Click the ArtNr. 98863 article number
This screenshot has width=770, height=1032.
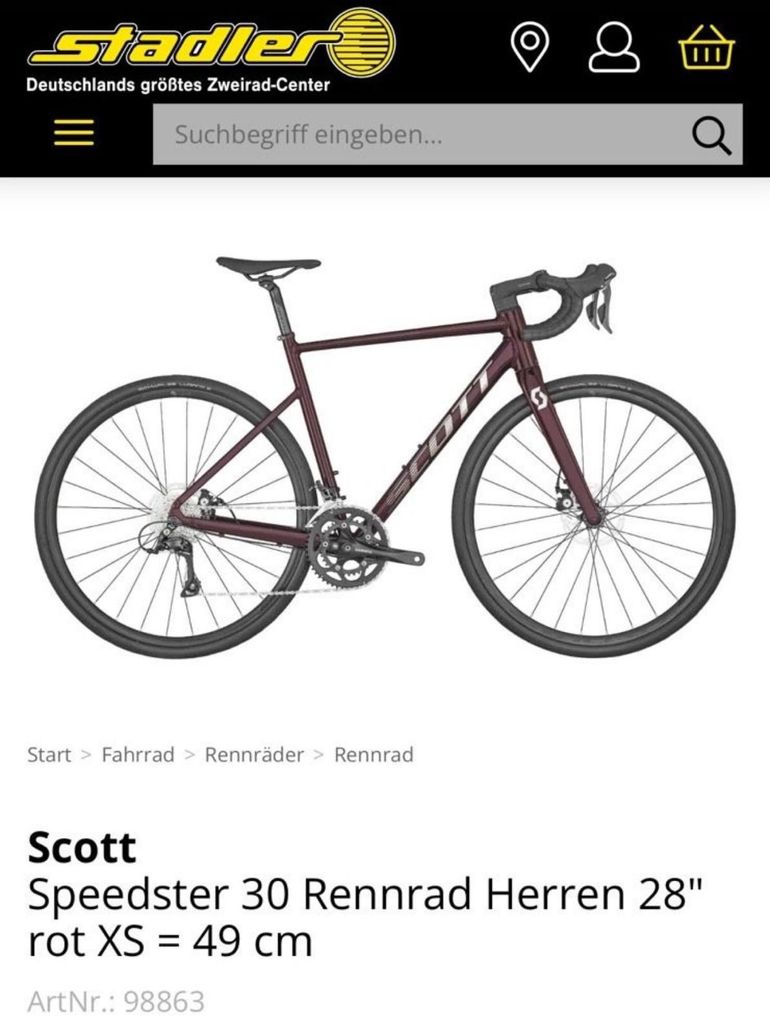pos(116,1002)
